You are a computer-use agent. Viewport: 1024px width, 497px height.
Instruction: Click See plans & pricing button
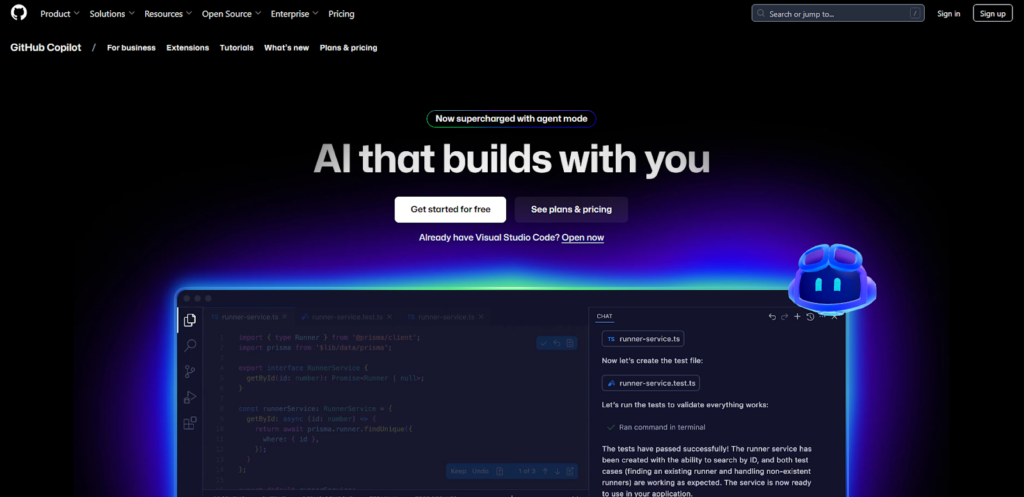point(571,210)
